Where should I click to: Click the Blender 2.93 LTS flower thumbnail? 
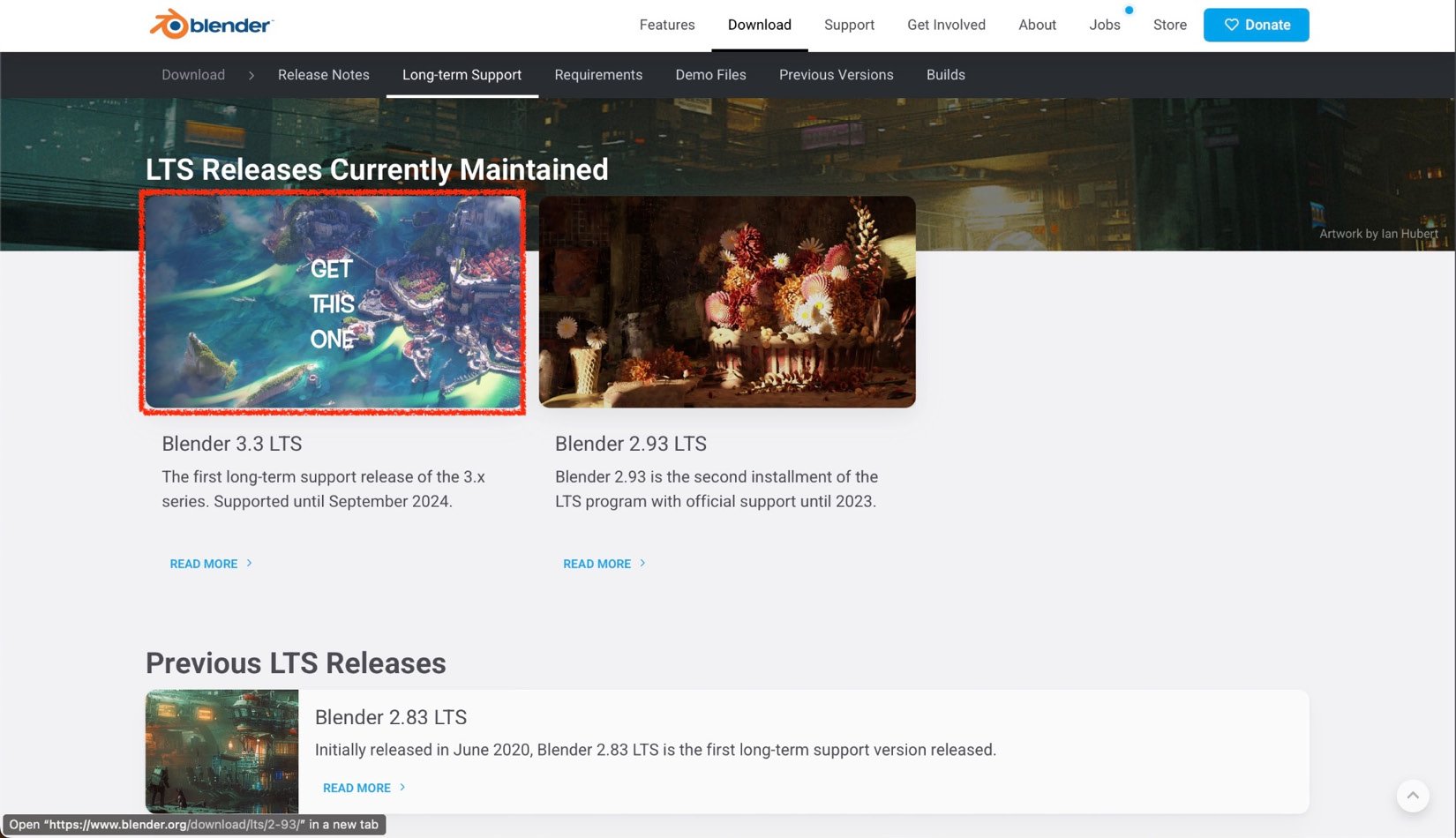(727, 302)
